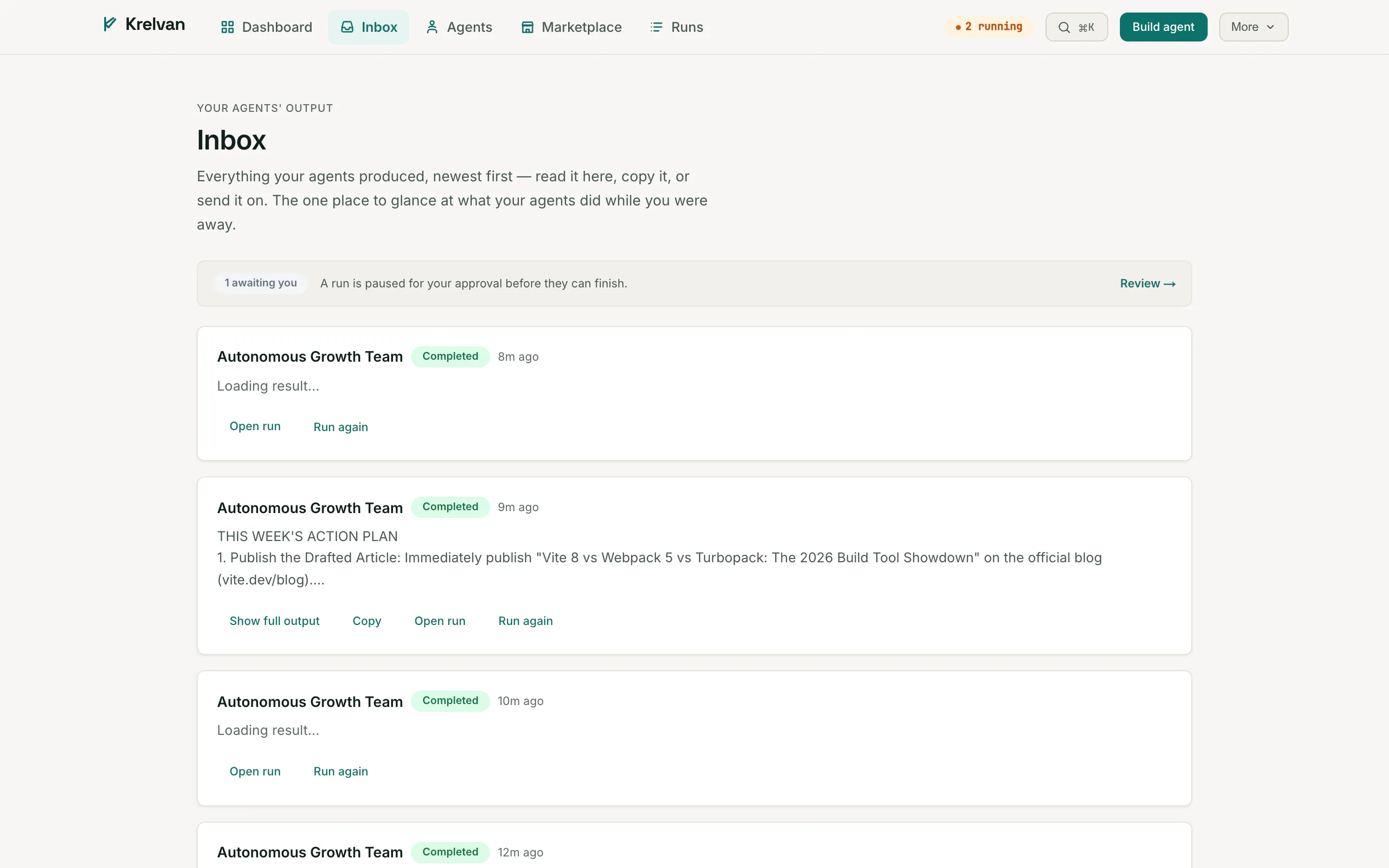Click the Review arrow icon
Image resolution: width=1389 pixels, height=868 pixels.
(x=1170, y=284)
